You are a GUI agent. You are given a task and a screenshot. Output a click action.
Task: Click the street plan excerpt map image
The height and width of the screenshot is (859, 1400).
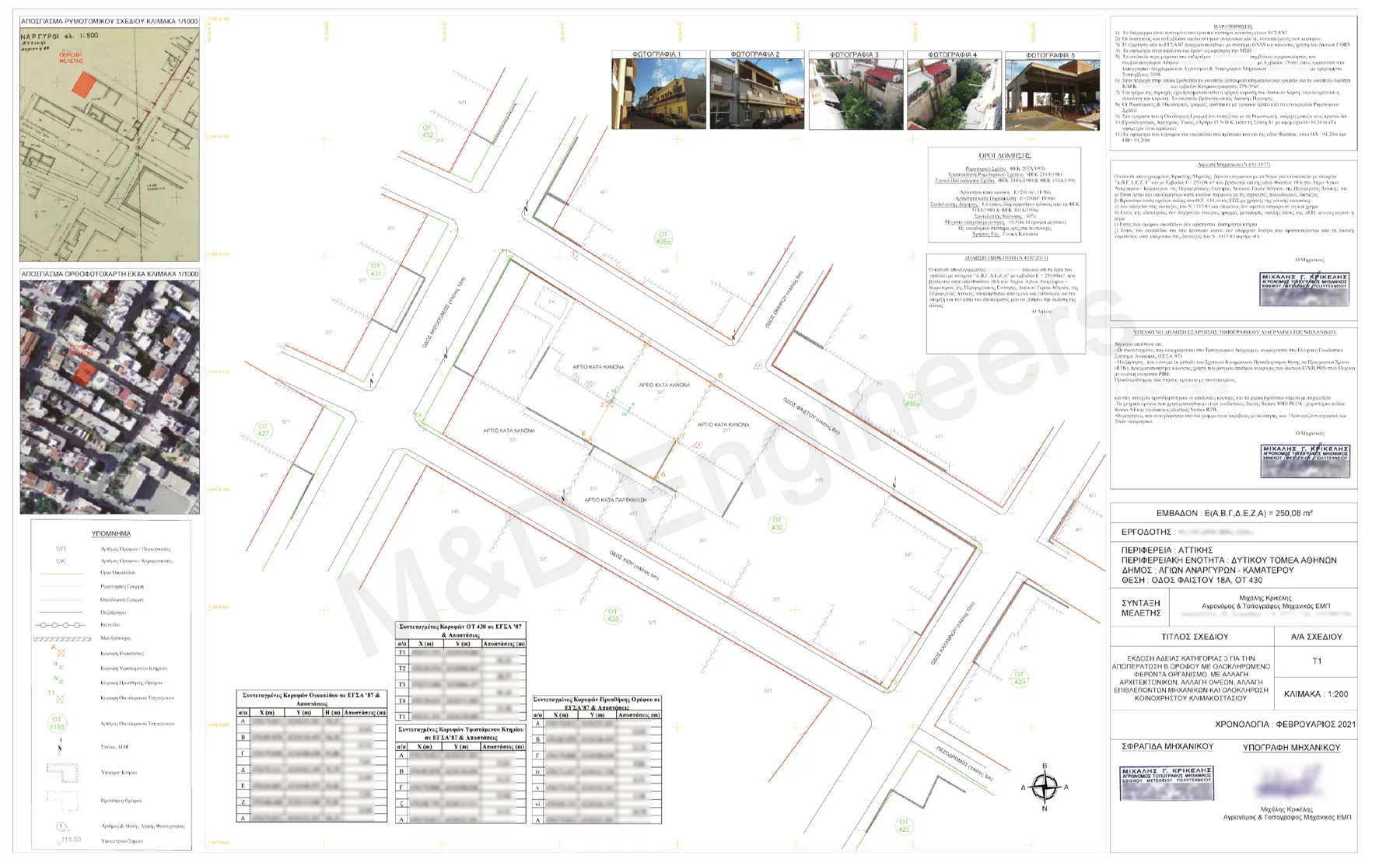coord(110,145)
